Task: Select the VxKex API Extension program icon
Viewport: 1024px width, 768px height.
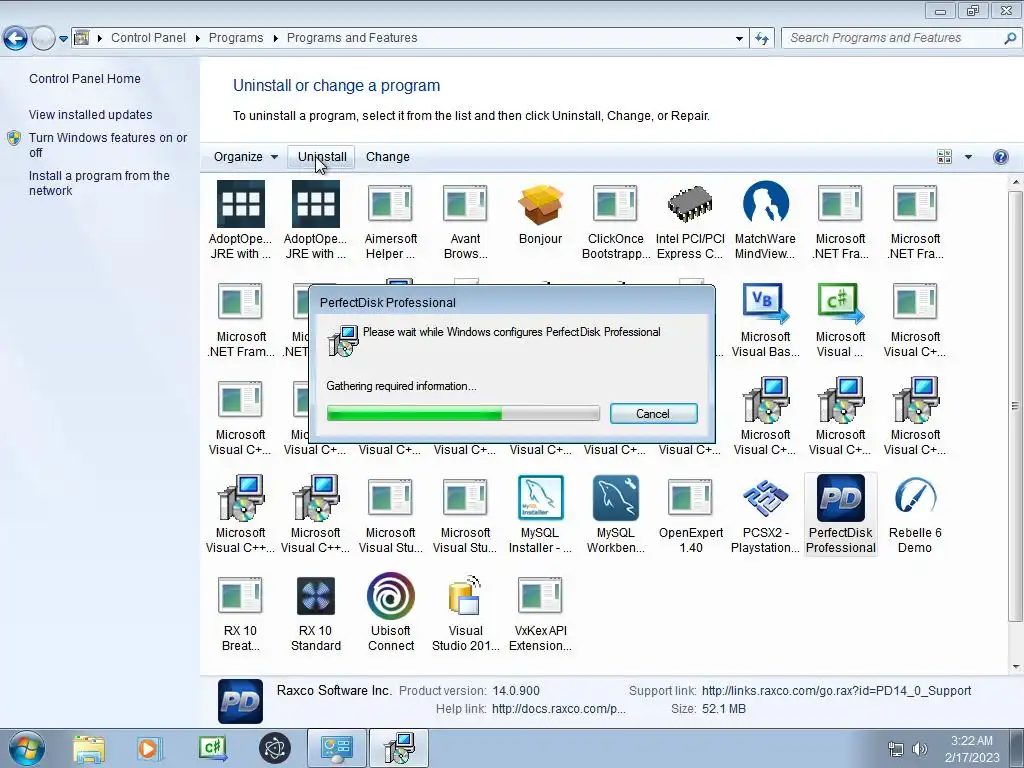Action: (540, 596)
